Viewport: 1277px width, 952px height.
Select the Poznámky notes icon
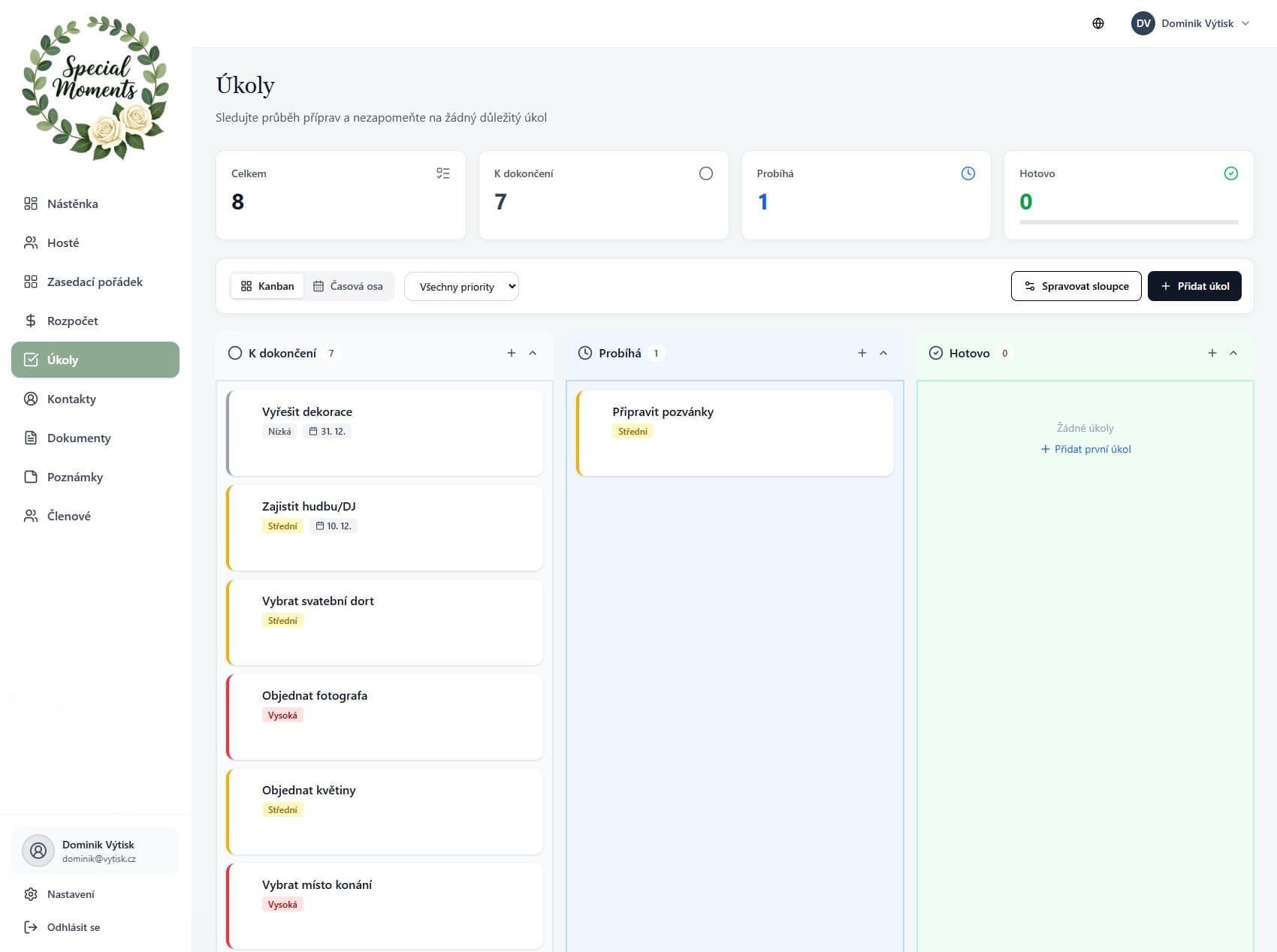point(31,477)
